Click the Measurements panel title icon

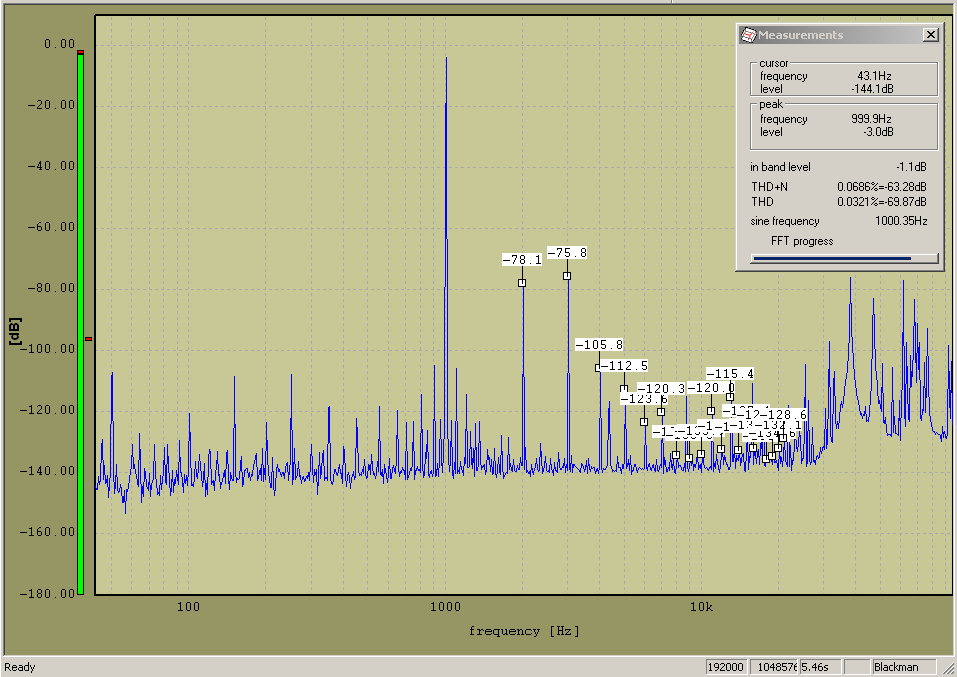click(747, 35)
